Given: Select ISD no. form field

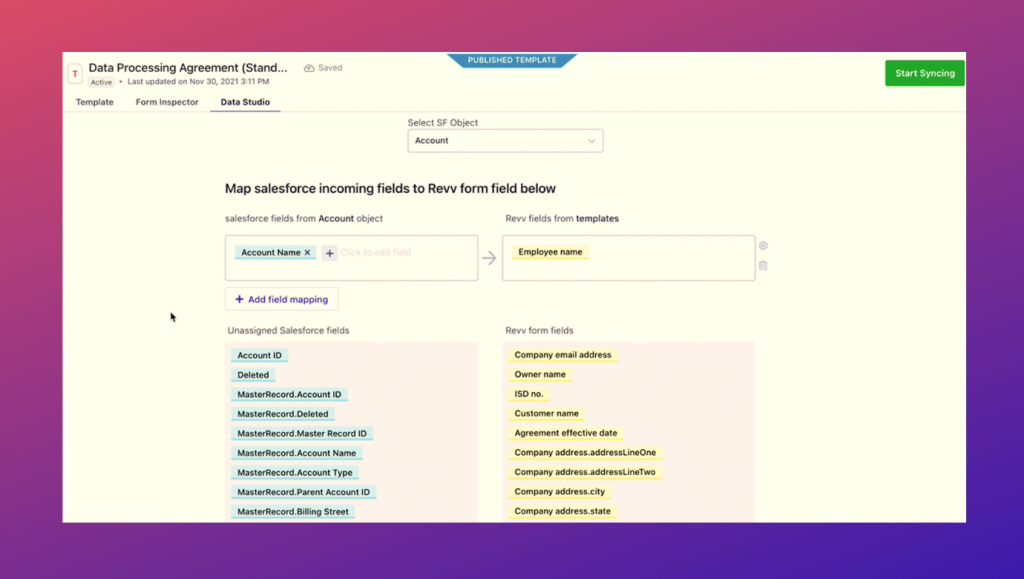Looking at the screenshot, I should click(x=529, y=394).
